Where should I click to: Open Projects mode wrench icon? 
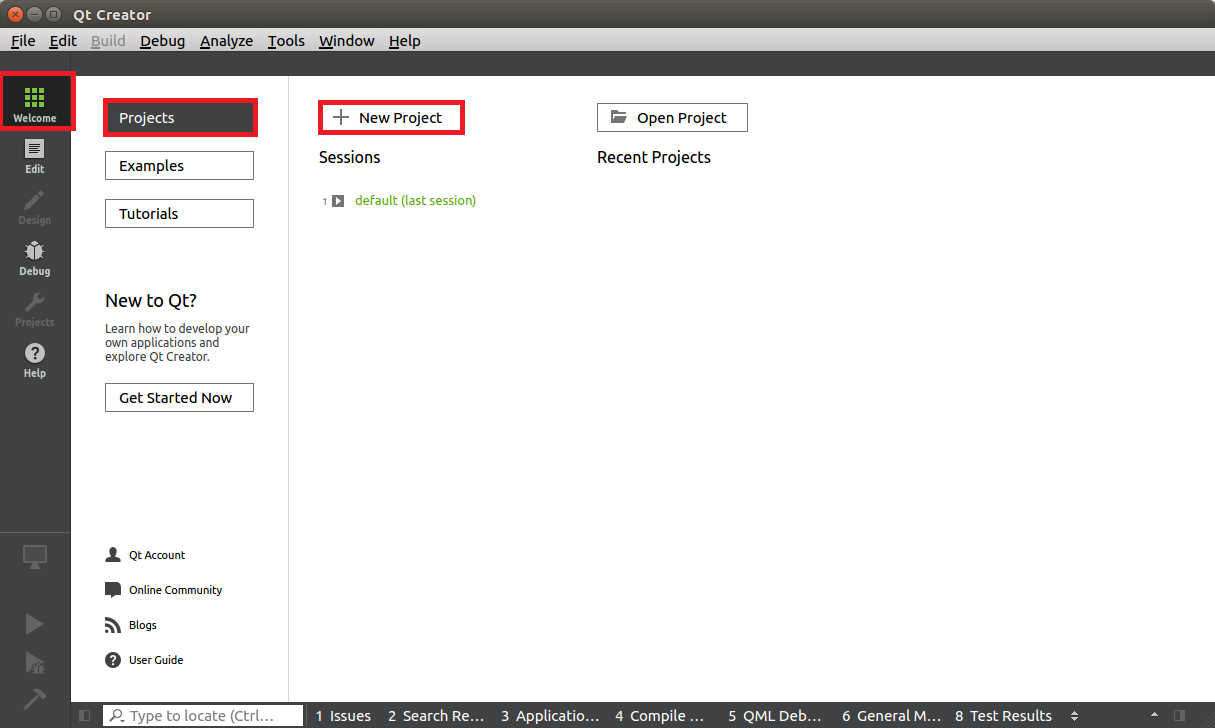tap(35, 303)
